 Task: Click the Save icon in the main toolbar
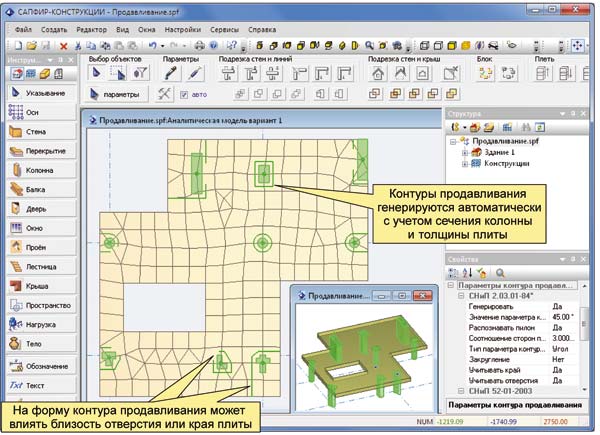pyautogui.click(x=48, y=46)
